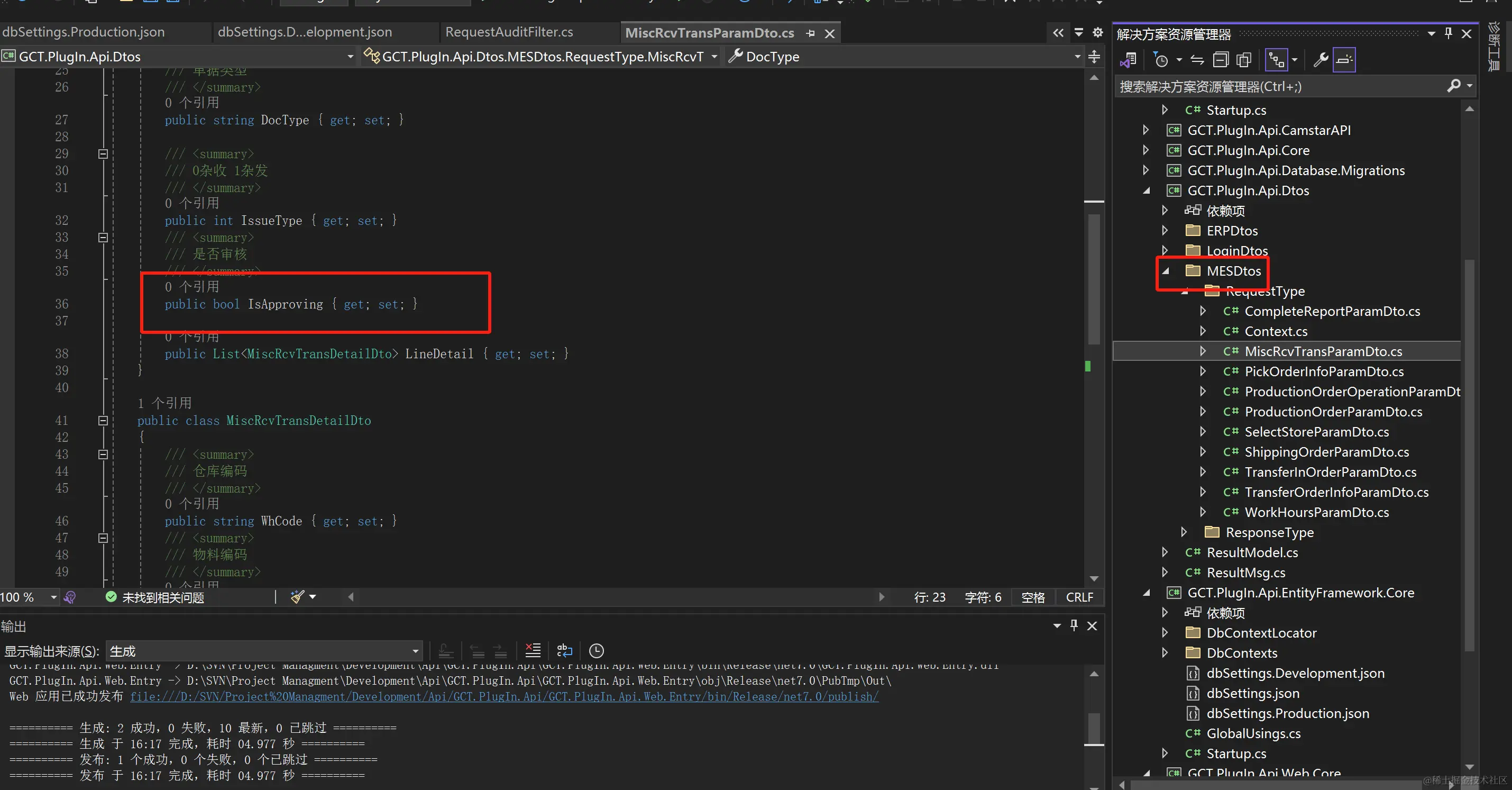Viewport: 1512px width, 790px height.
Task: Open the publish folder file link
Action: click(x=503, y=697)
